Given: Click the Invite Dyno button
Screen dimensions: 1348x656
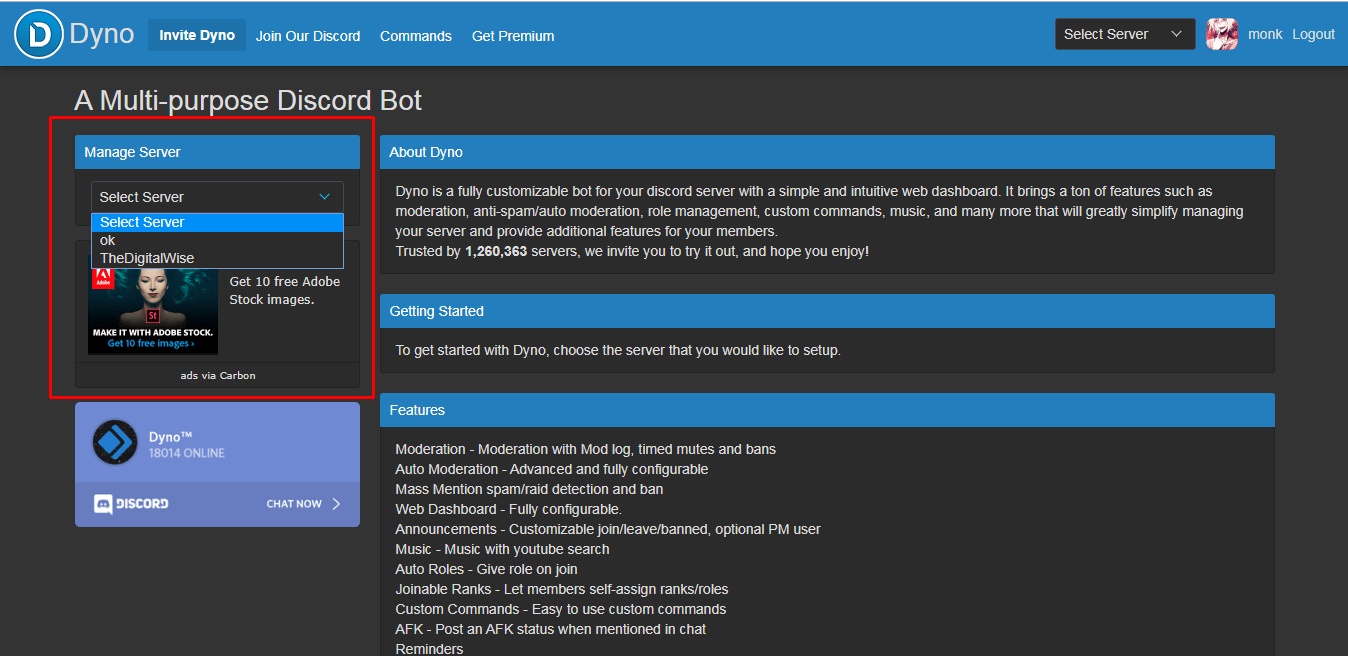Looking at the screenshot, I should 197,35.
